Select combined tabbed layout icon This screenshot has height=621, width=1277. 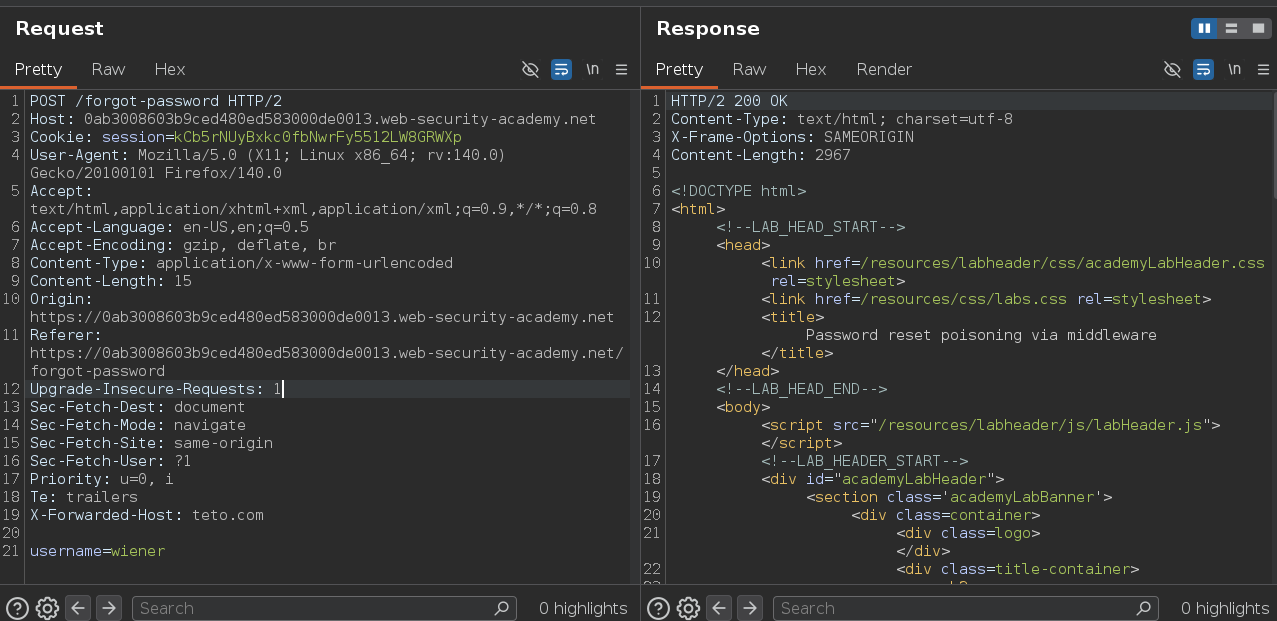click(1257, 28)
